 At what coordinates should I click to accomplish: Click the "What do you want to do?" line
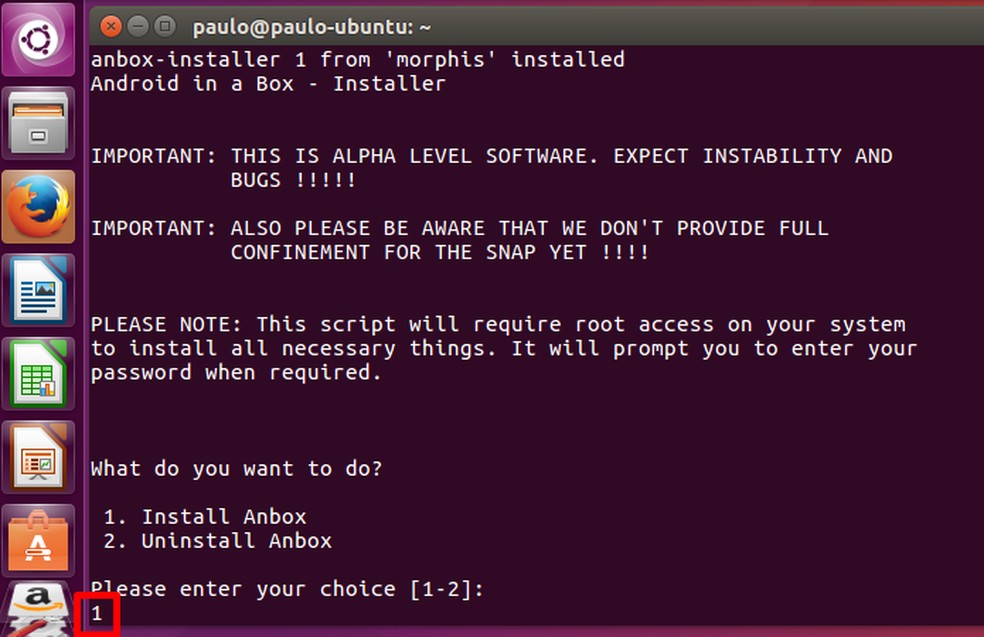tap(237, 468)
